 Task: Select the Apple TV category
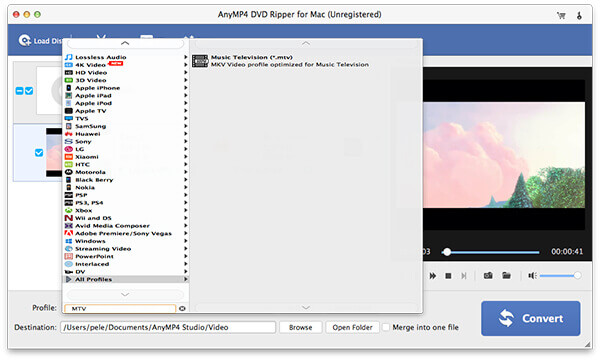(125, 111)
